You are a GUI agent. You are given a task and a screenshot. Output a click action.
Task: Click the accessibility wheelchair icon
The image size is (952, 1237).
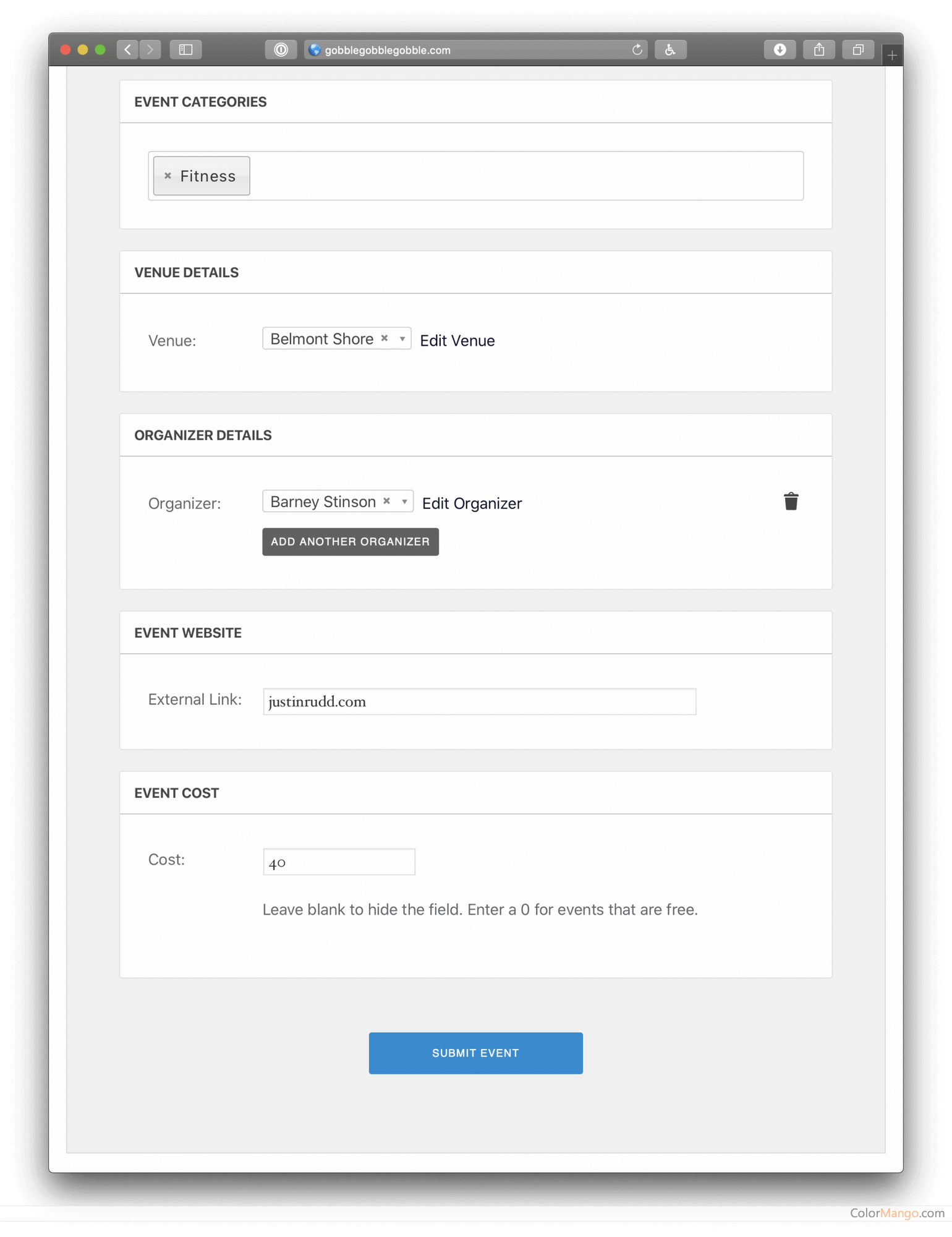point(670,49)
